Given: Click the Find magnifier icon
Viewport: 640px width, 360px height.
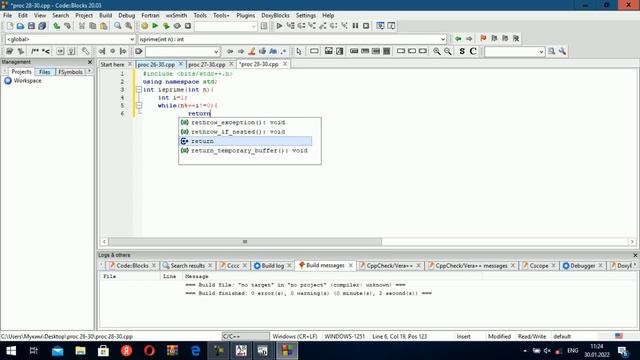Looking at the screenshot, I should pos(118,26).
